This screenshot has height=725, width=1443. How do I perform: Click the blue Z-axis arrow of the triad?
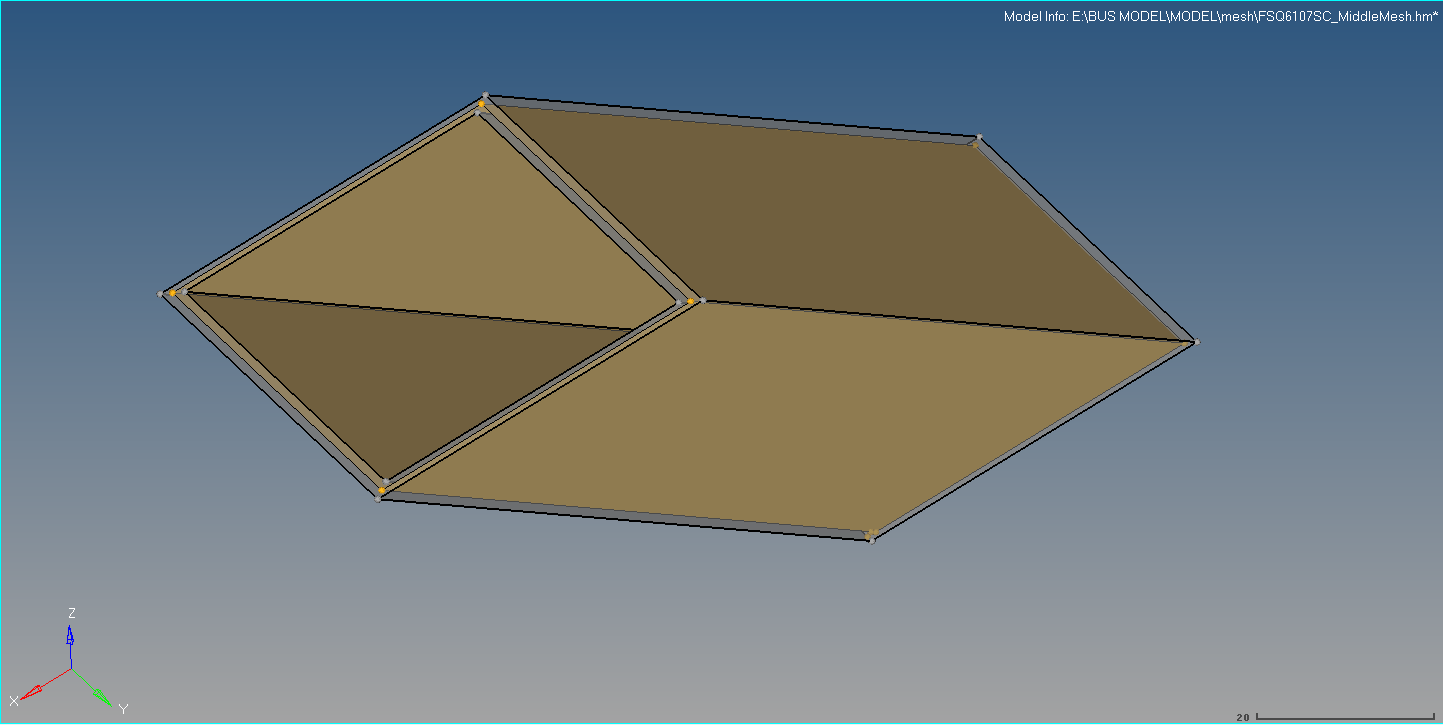click(x=70, y=646)
